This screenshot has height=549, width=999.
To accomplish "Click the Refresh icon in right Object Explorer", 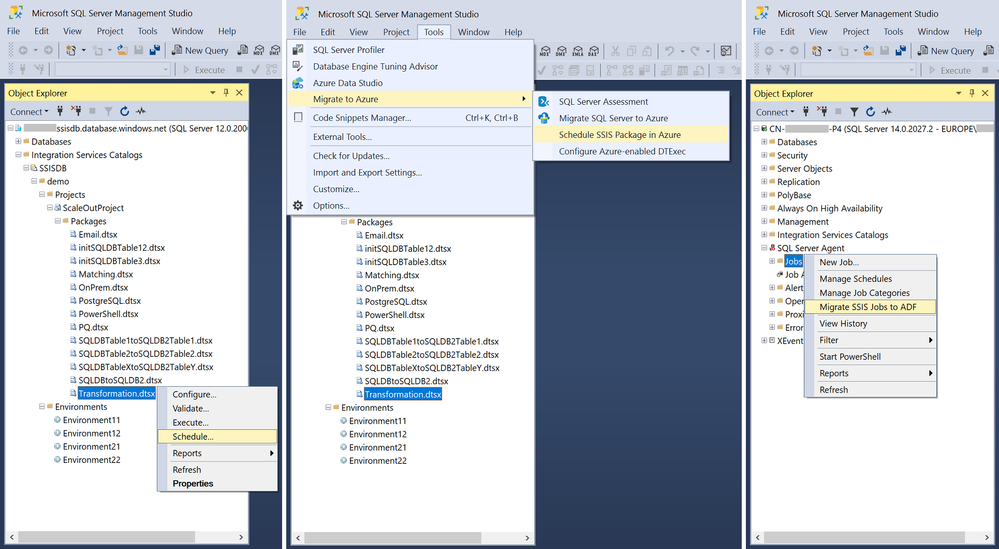I will point(870,112).
